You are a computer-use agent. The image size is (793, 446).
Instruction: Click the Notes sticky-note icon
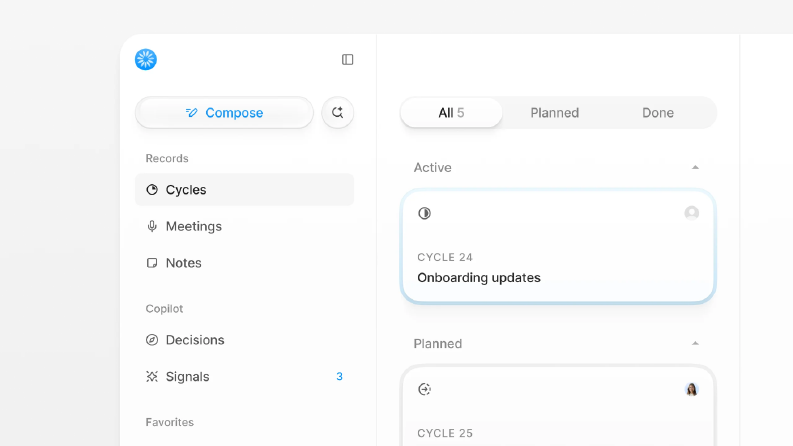152,263
